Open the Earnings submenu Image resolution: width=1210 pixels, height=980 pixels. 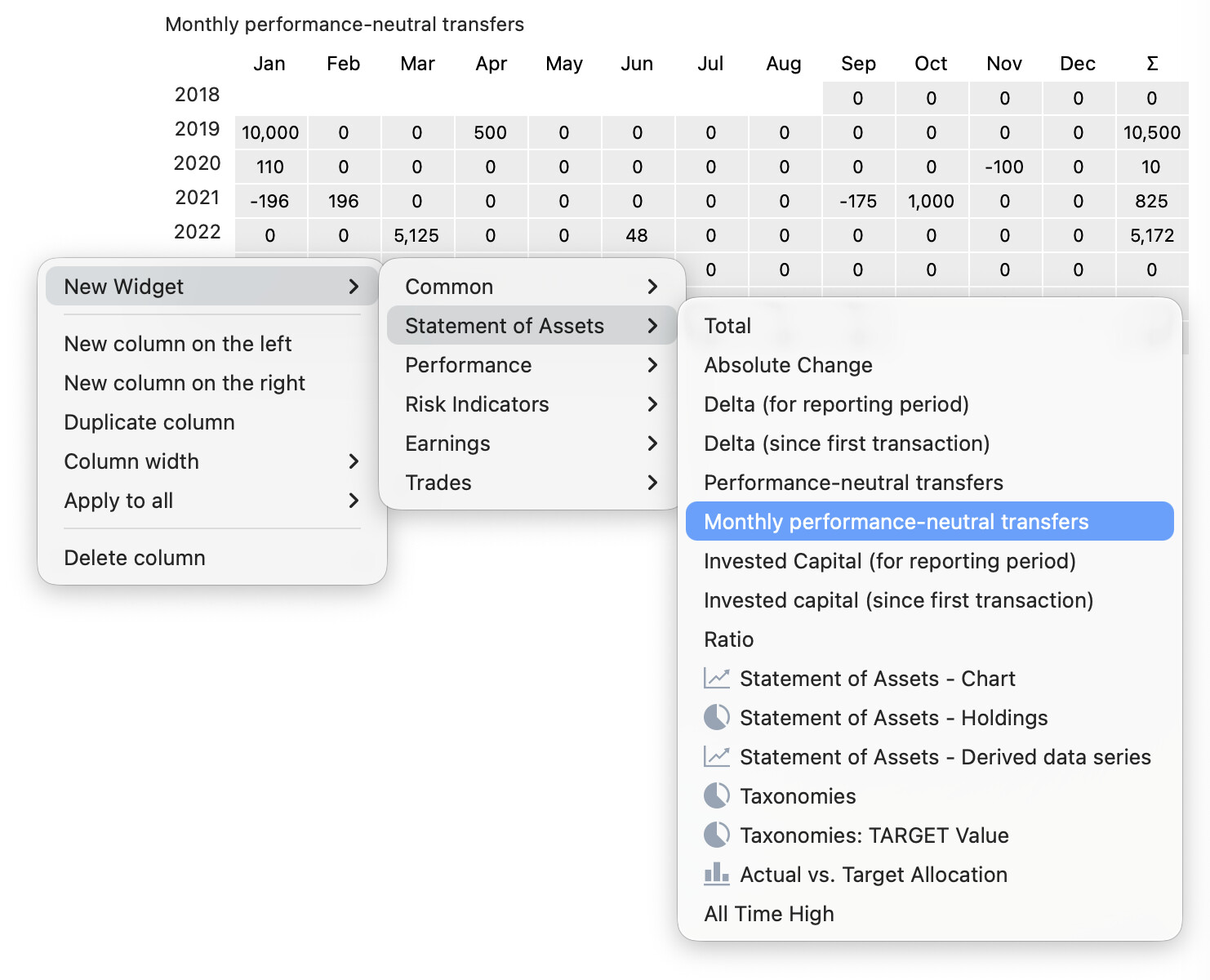447,443
